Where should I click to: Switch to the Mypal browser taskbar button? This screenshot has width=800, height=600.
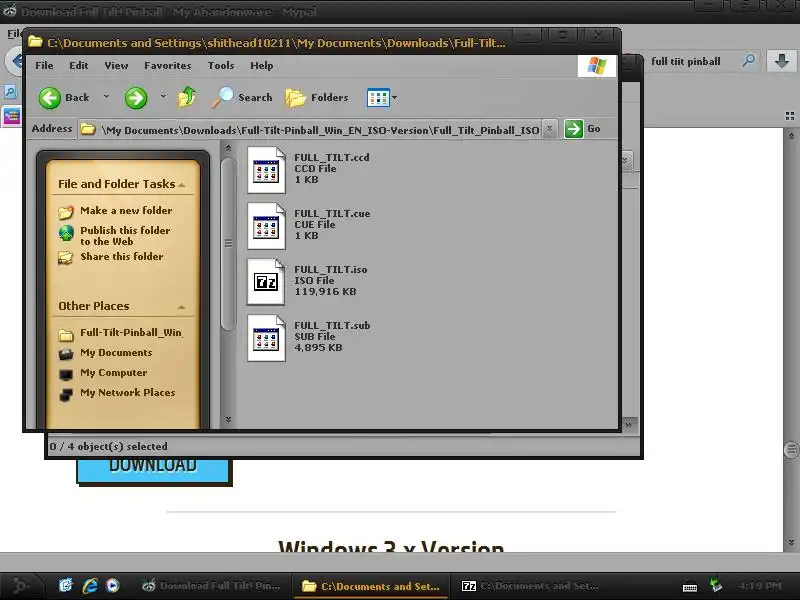tap(211, 586)
